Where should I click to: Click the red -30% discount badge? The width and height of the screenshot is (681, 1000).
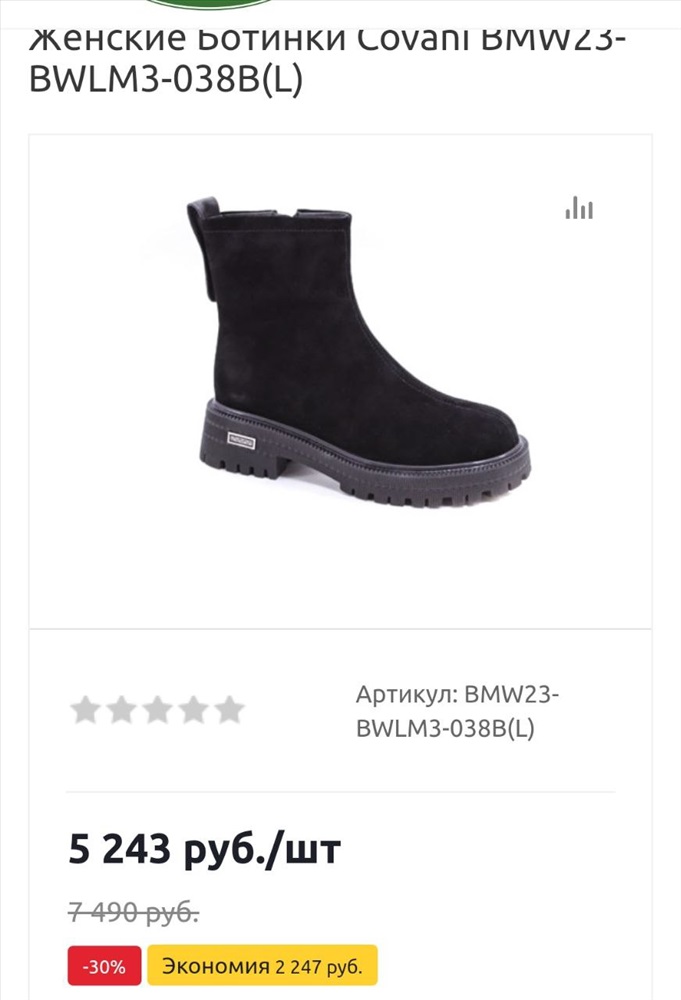click(105, 966)
